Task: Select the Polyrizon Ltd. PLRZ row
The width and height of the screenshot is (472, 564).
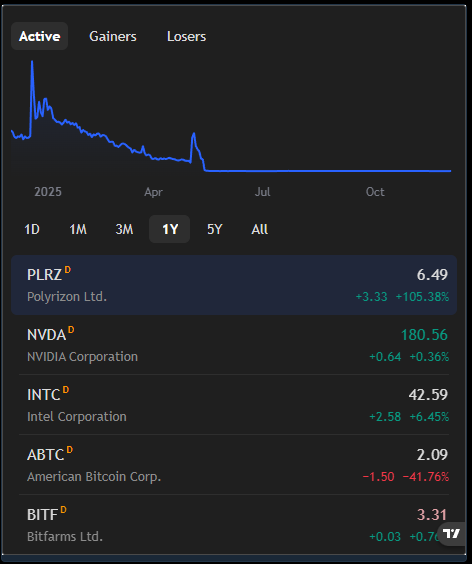Action: [x=234, y=285]
